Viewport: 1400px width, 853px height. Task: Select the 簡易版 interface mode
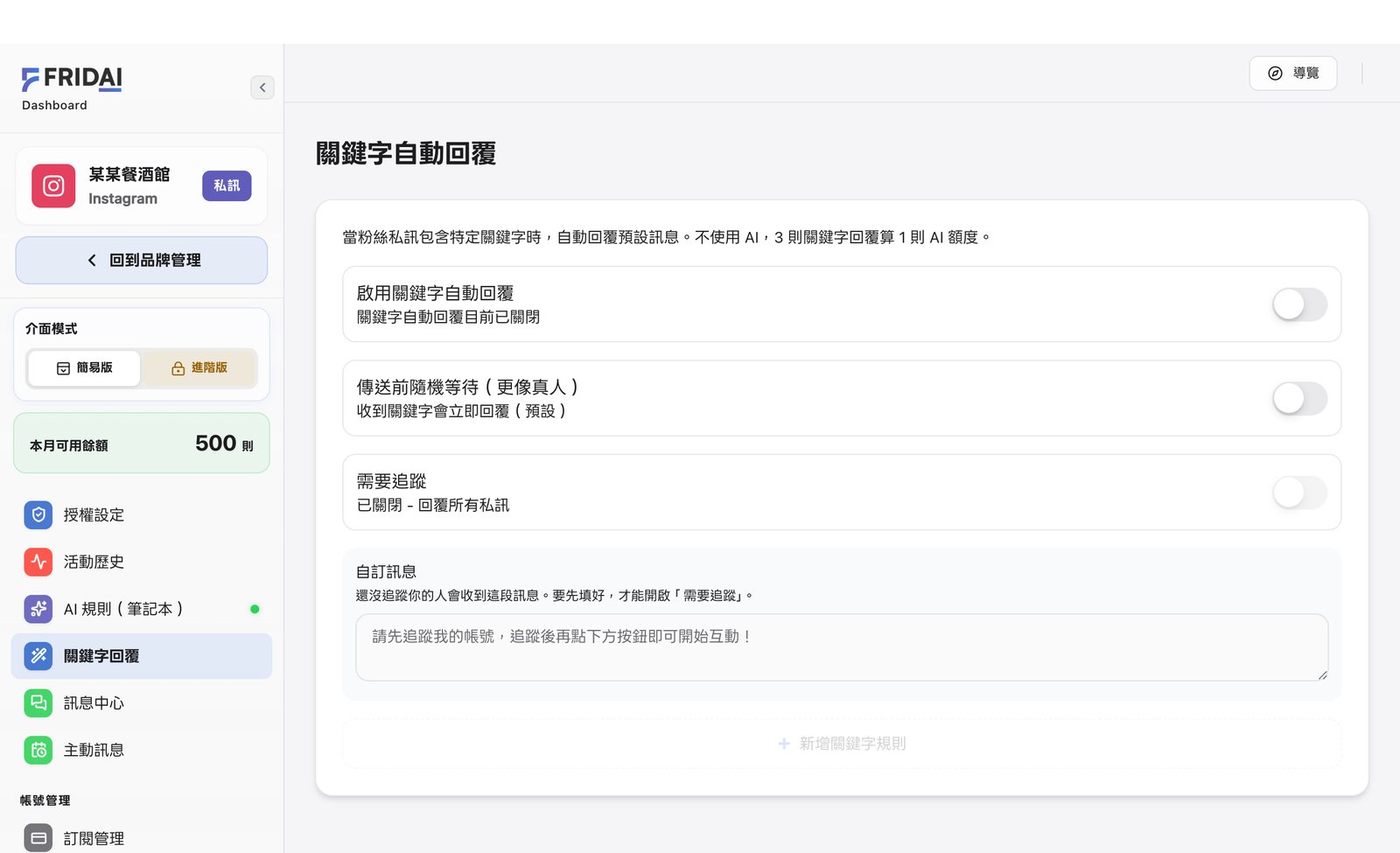[84, 368]
